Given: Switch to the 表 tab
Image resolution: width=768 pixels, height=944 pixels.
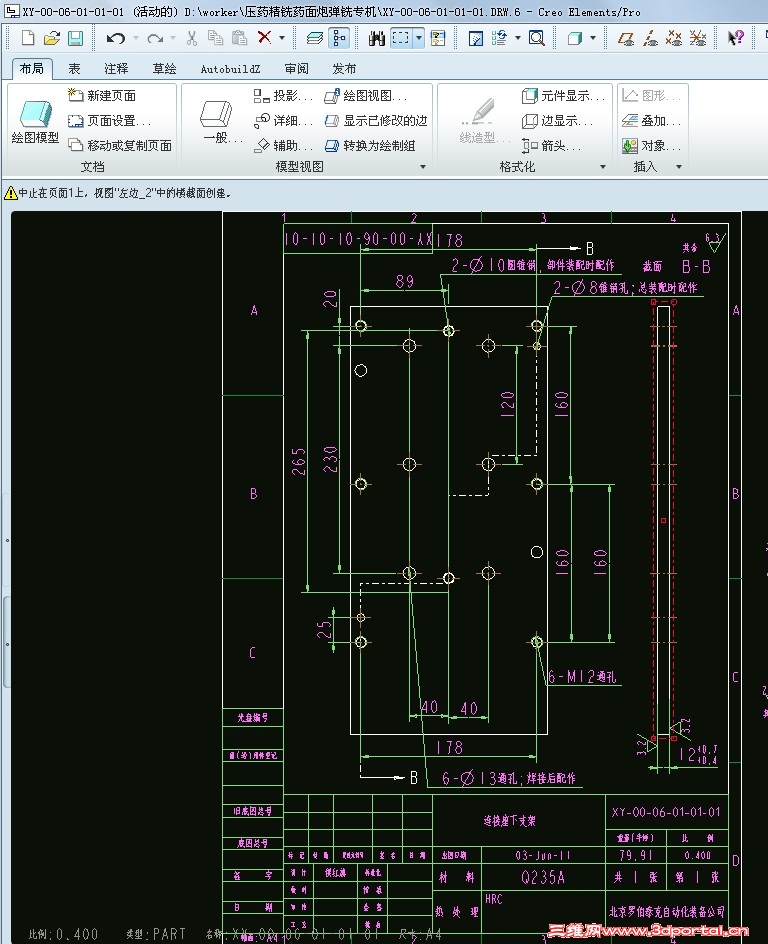Looking at the screenshot, I should (x=74, y=69).
